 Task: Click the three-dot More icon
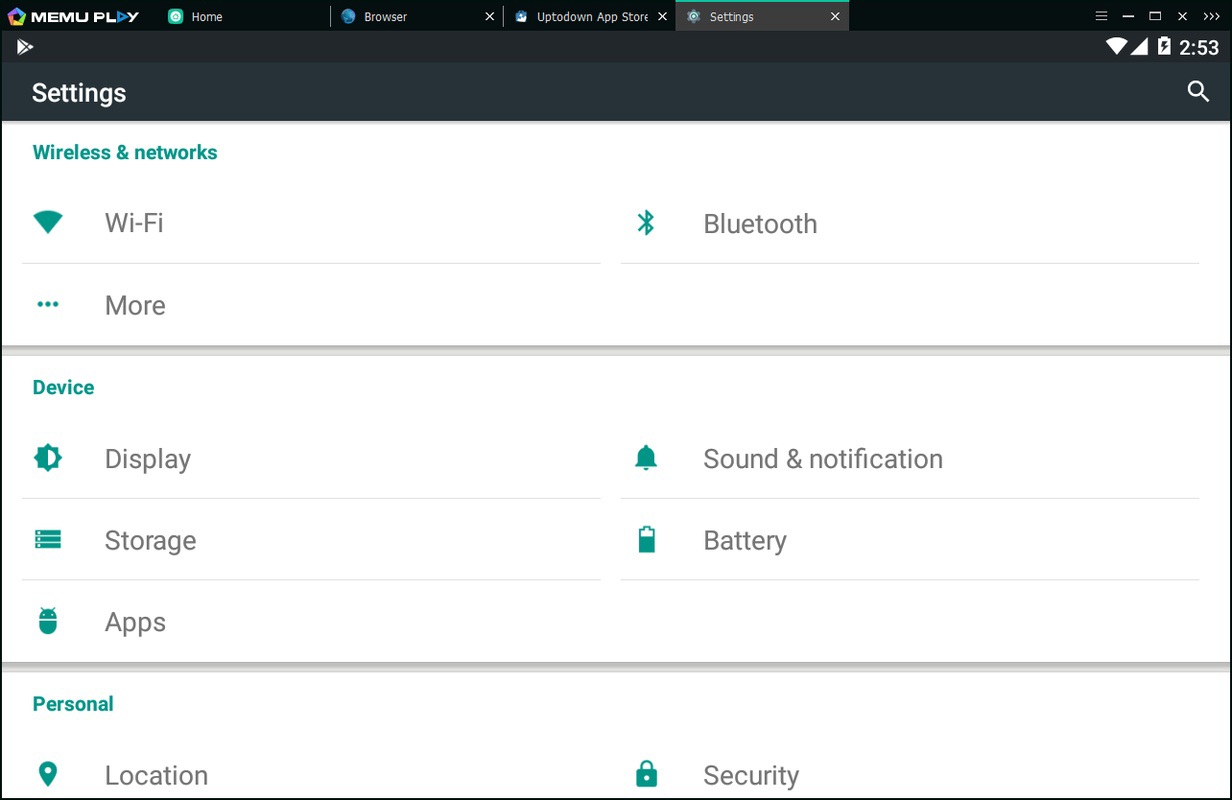coord(48,305)
